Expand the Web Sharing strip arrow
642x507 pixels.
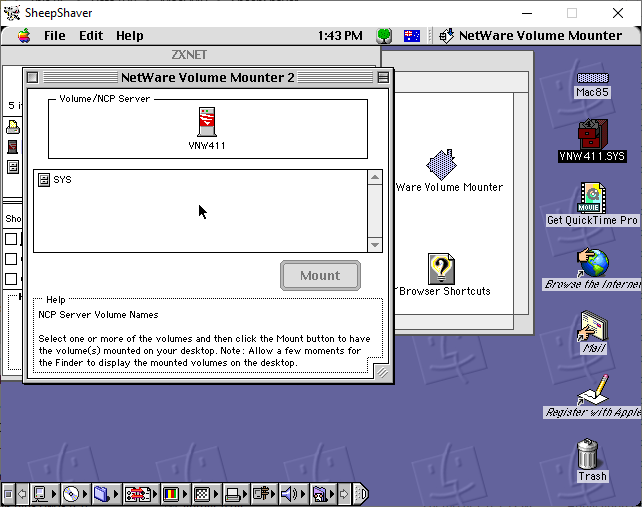[x=332, y=494]
